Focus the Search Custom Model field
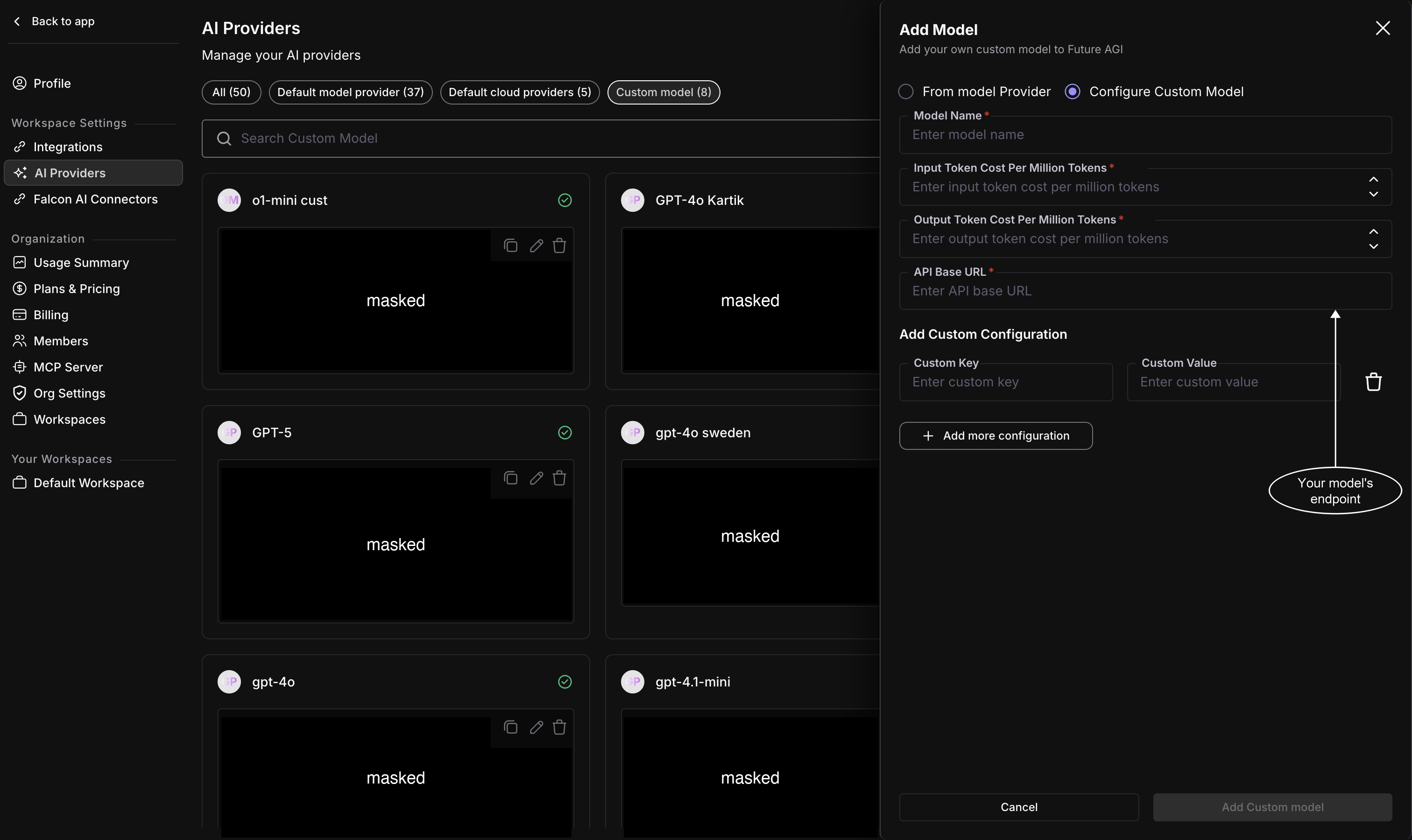1412x840 pixels. (541, 138)
